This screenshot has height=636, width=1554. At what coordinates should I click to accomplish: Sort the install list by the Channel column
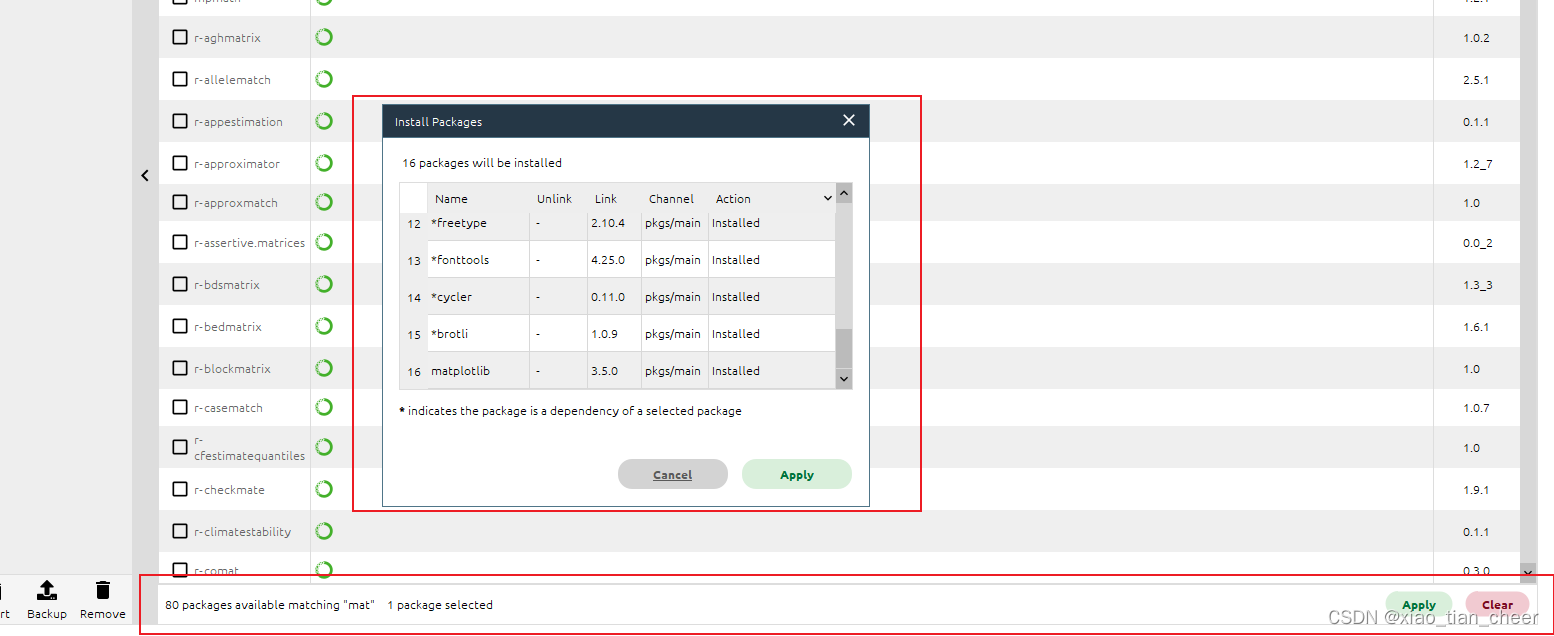click(671, 198)
